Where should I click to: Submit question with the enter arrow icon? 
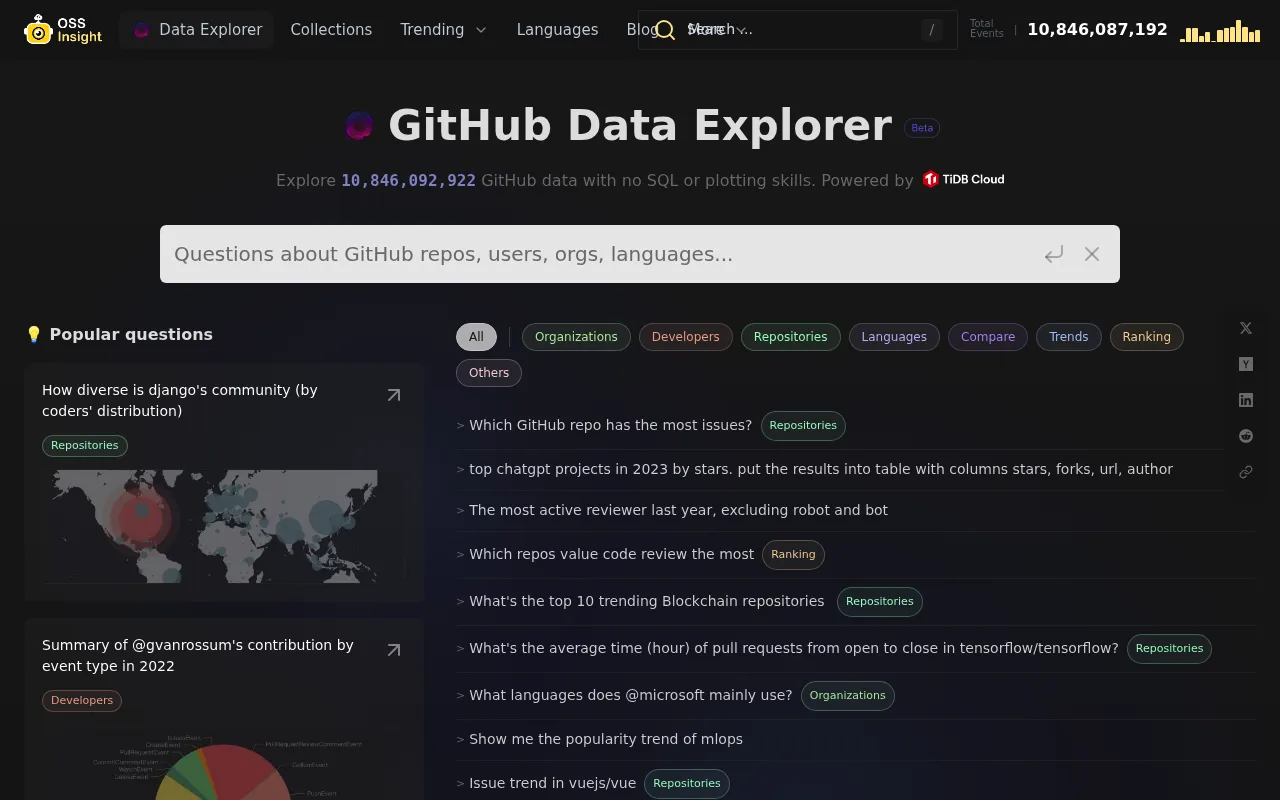point(1054,254)
